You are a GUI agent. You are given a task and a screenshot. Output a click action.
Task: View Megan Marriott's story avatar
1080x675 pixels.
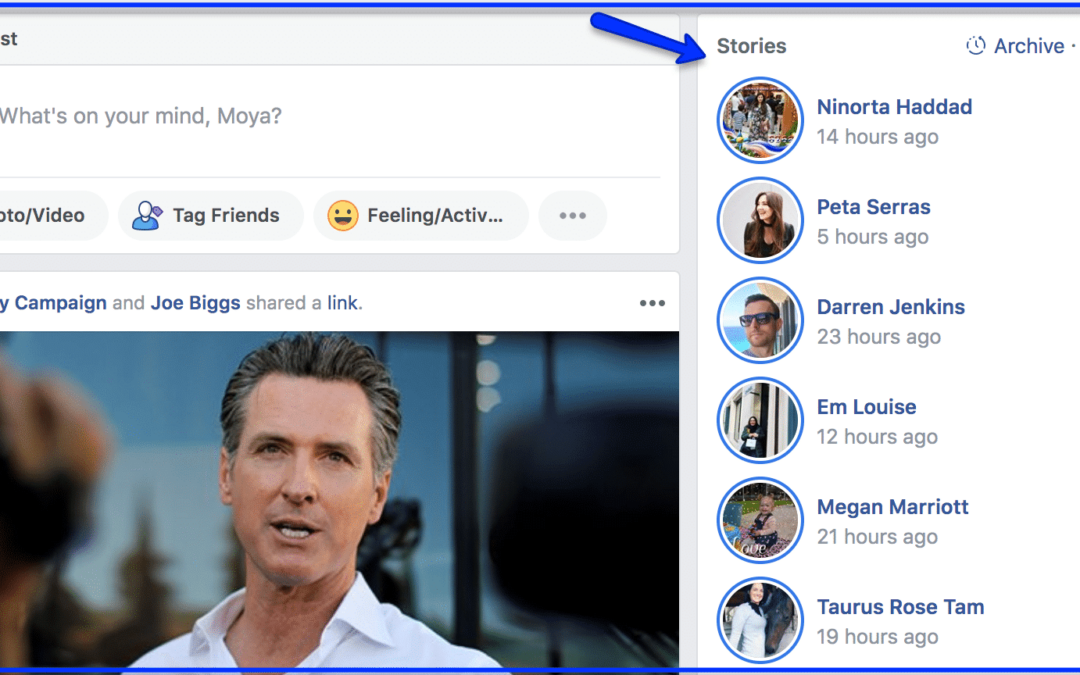(x=760, y=520)
